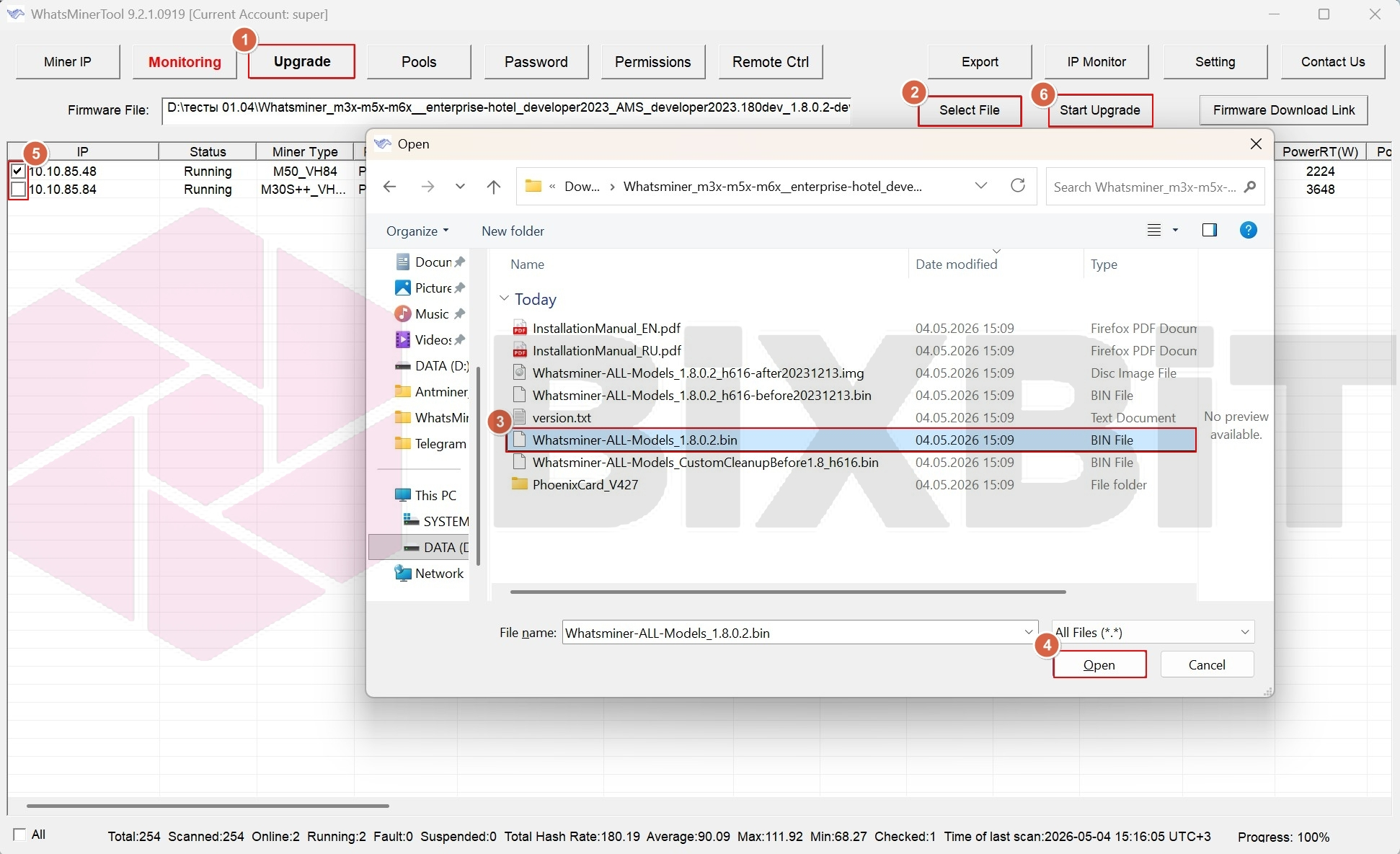Image resolution: width=1400 pixels, height=854 pixels.
Task: Collapse the Today file group
Action: click(504, 298)
